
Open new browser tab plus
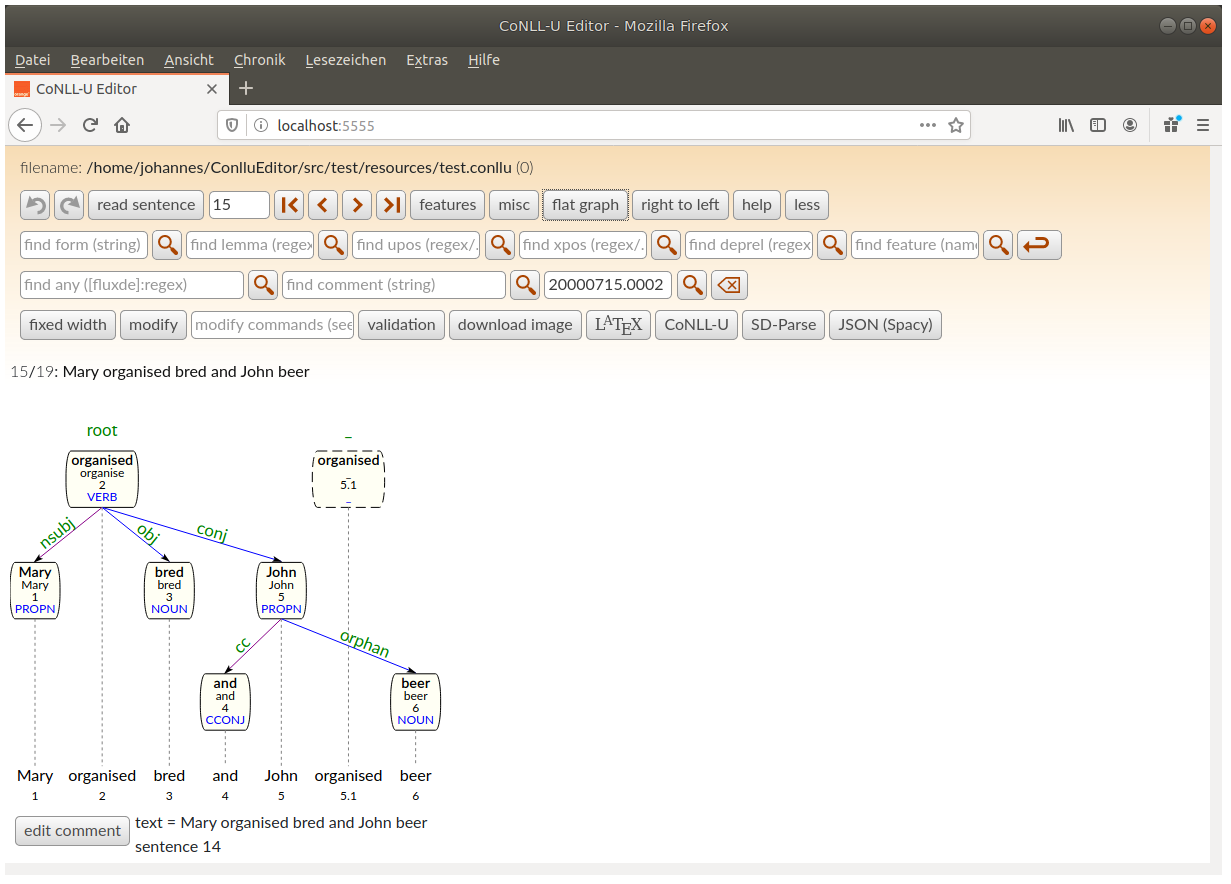click(x=246, y=88)
